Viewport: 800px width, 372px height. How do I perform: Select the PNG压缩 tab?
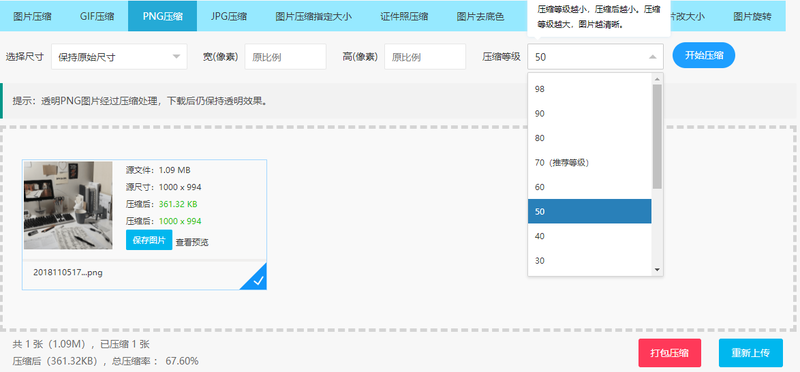tap(162, 16)
